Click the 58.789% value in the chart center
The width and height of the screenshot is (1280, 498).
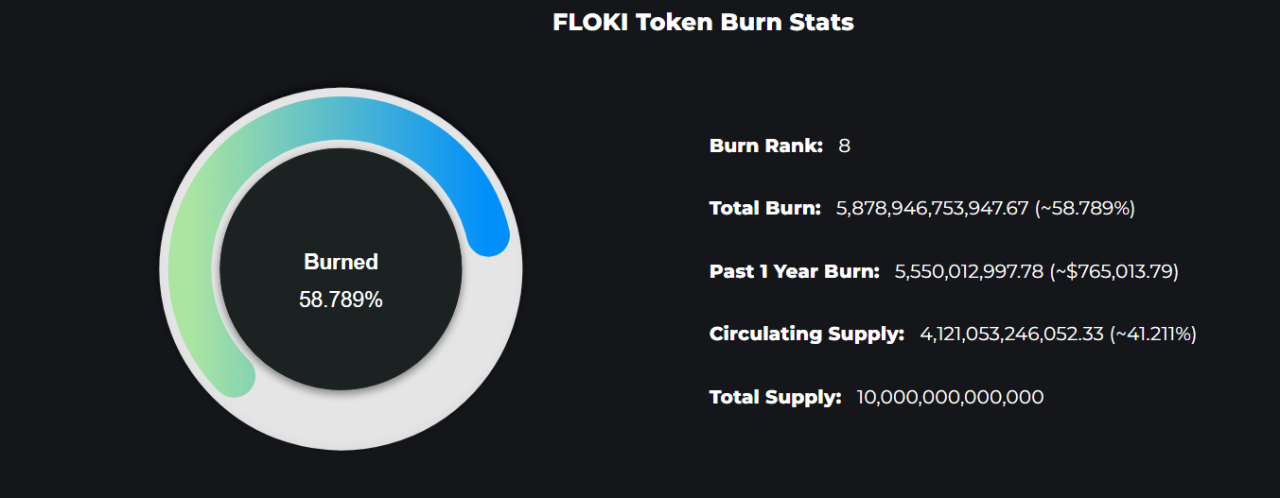[341, 299]
